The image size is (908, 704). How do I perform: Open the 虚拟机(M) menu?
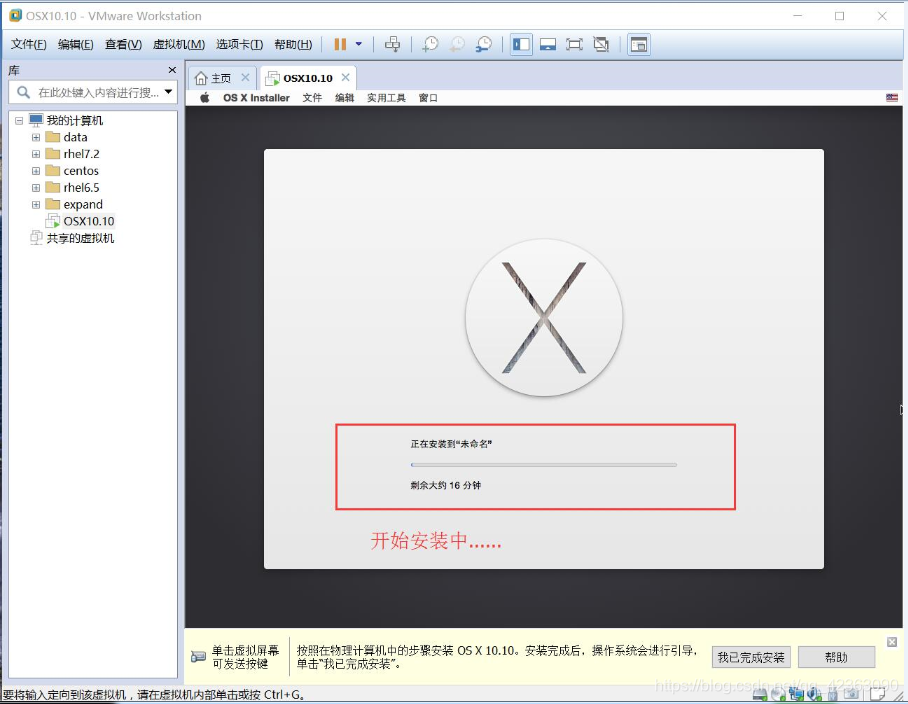click(x=178, y=44)
